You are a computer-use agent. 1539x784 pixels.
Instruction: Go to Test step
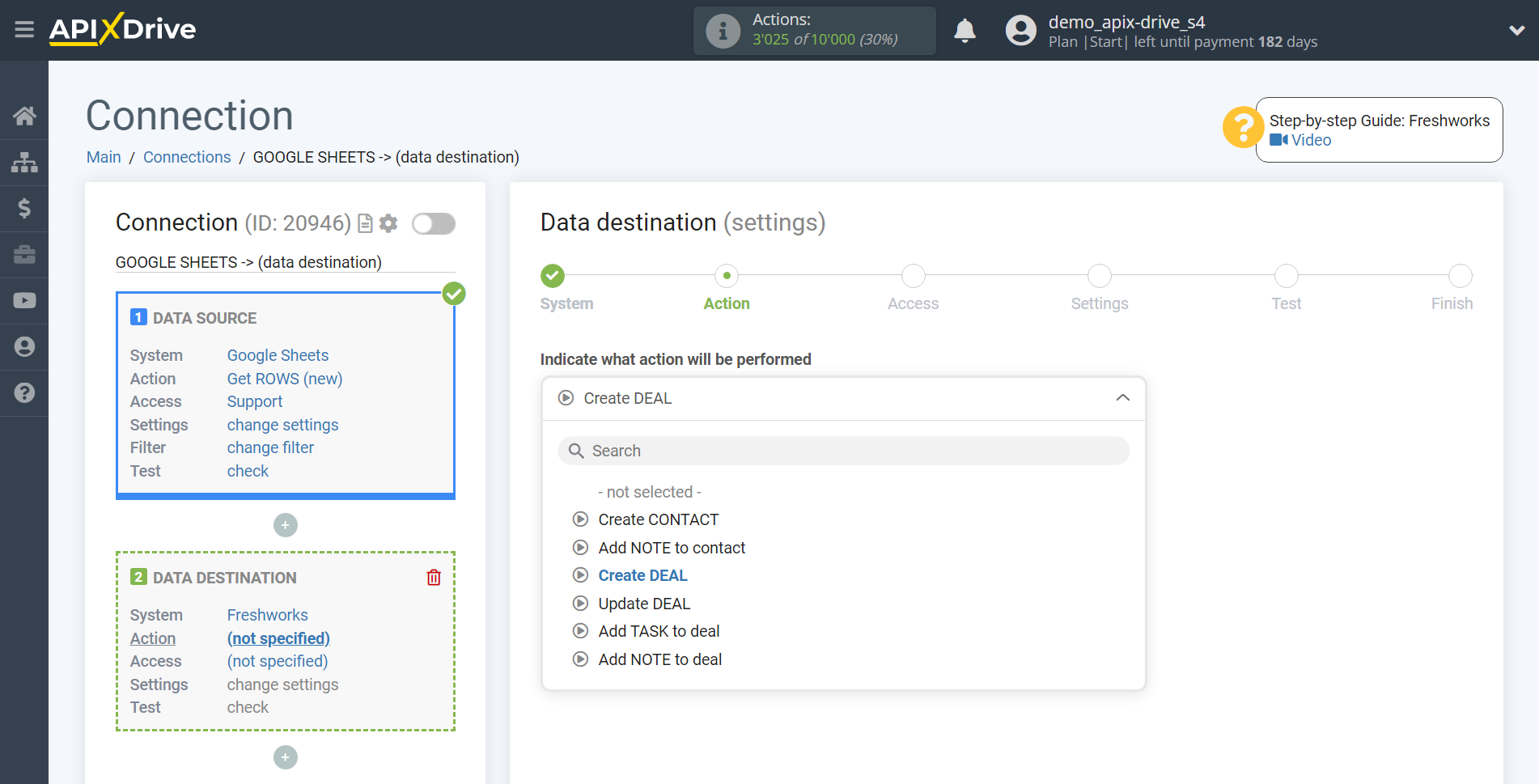(1287, 276)
